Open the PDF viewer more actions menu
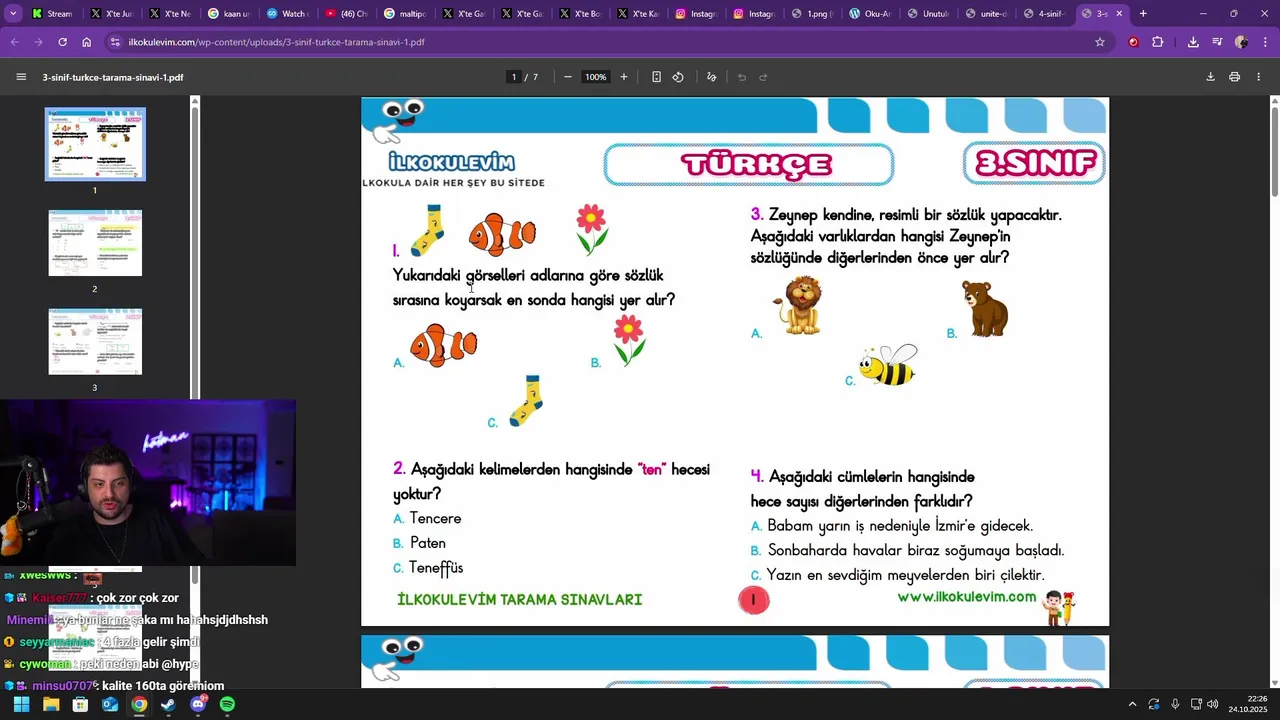The height and width of the screenshot is (720, 1280). (x=1259, y=77)
